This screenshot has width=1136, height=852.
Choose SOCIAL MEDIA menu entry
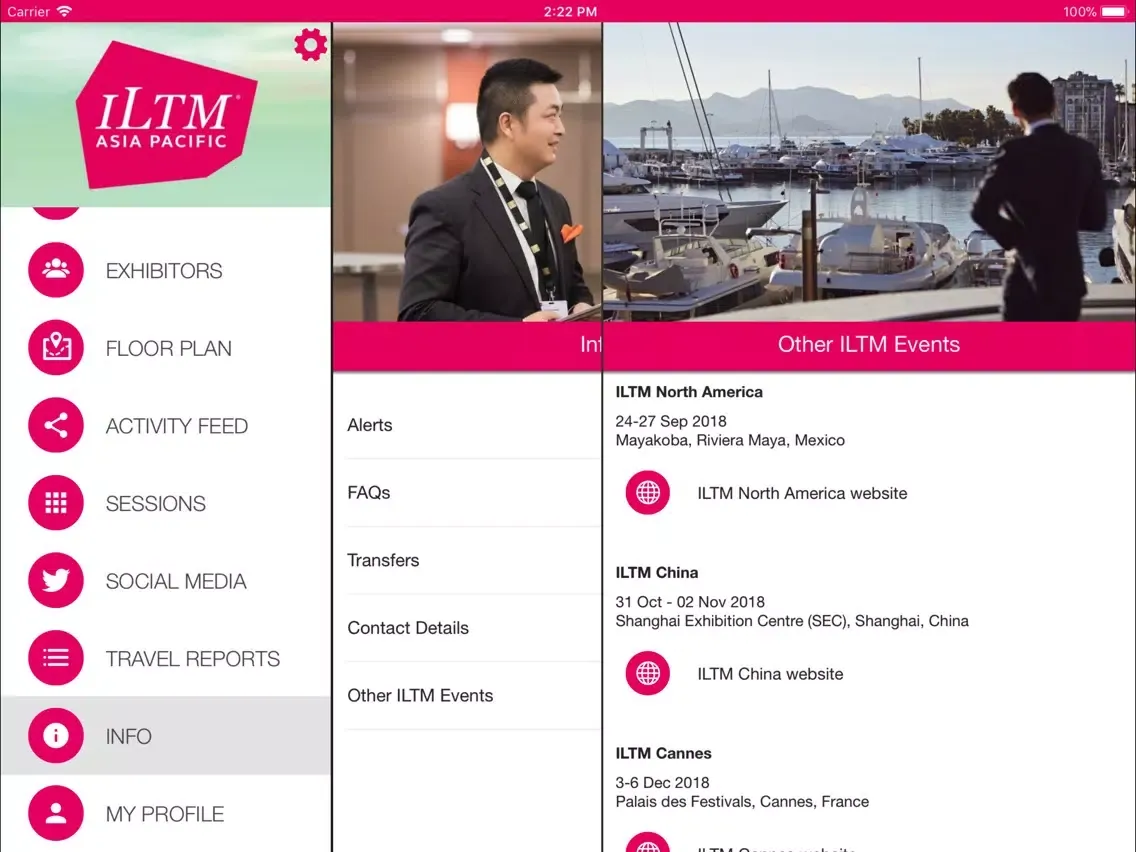pos(176,581)
